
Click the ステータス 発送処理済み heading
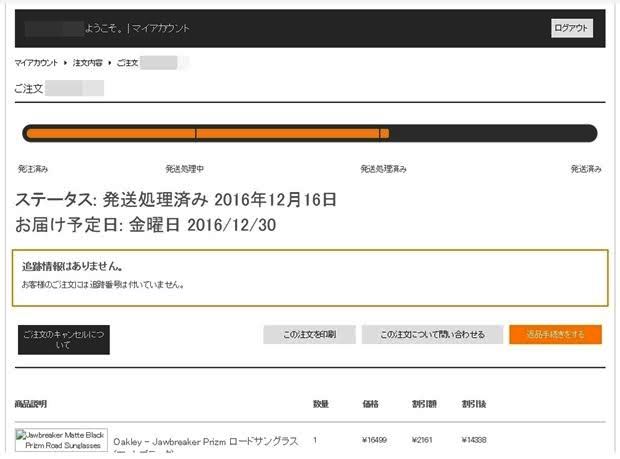tap(176, 200)
